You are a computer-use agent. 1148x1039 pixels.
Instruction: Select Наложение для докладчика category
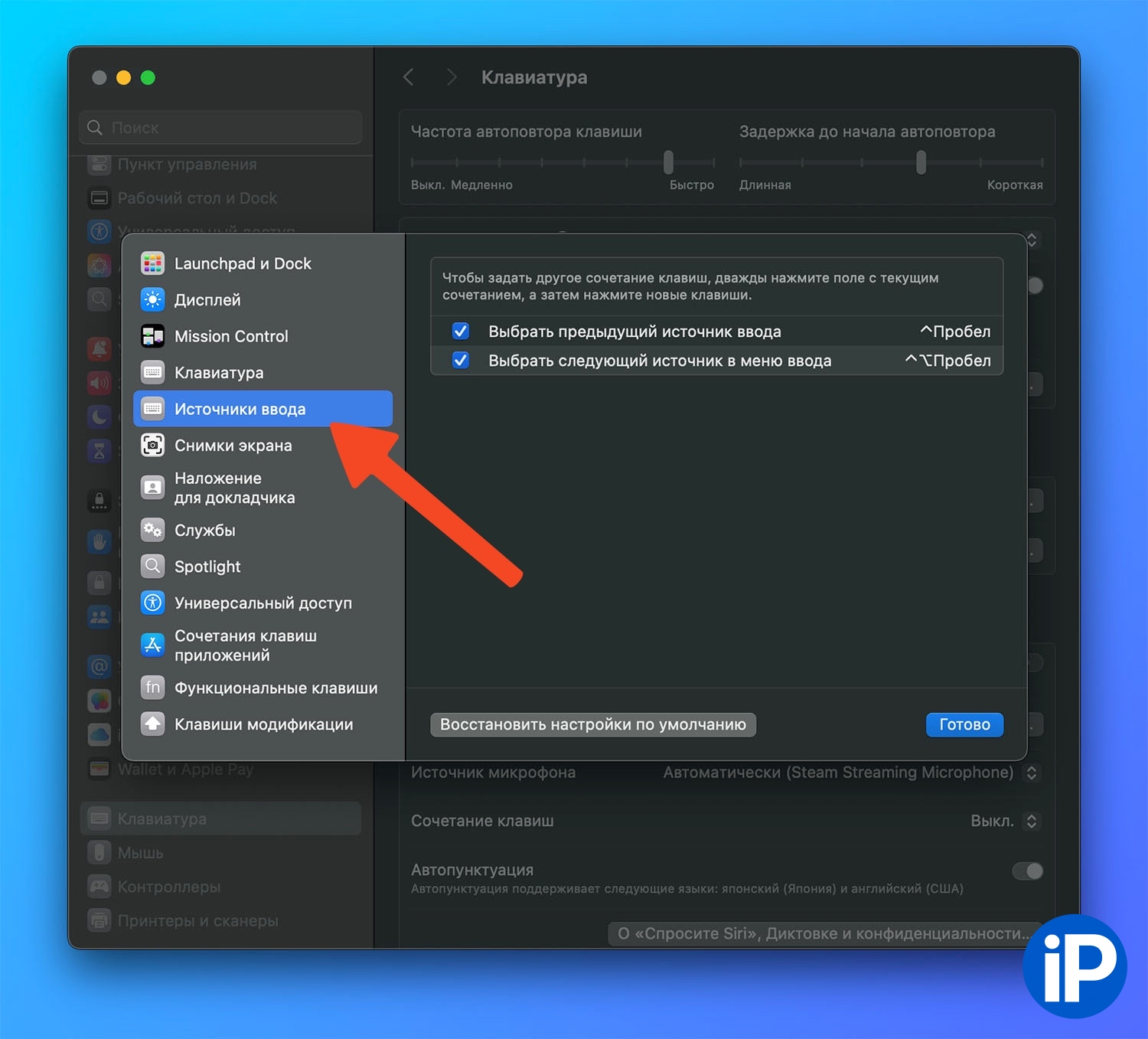coord(263,488)
